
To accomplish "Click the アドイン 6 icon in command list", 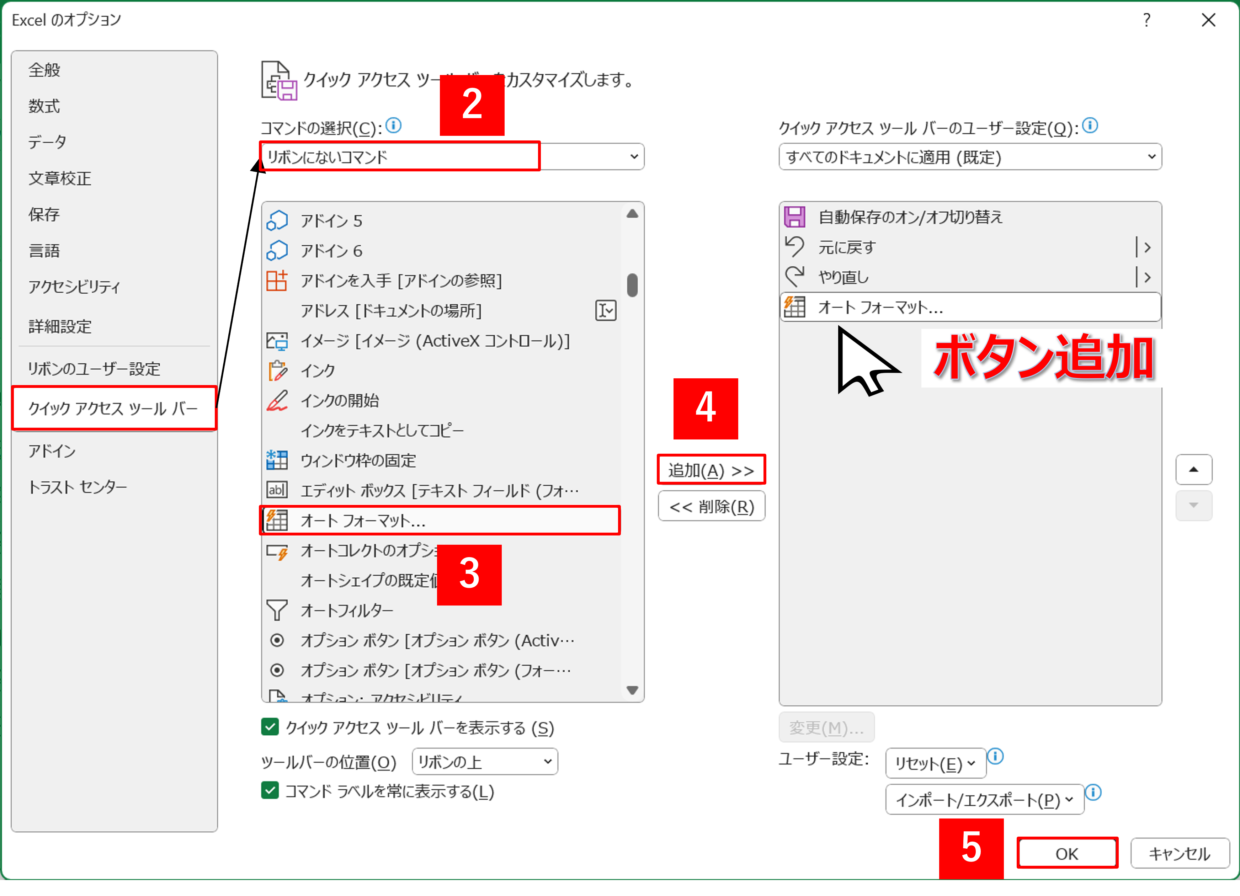I will coord(277,250).
